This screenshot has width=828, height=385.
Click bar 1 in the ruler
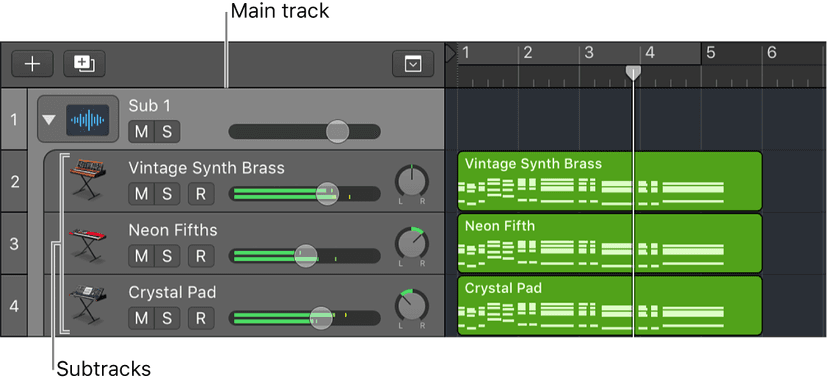(x=466, y=53)
